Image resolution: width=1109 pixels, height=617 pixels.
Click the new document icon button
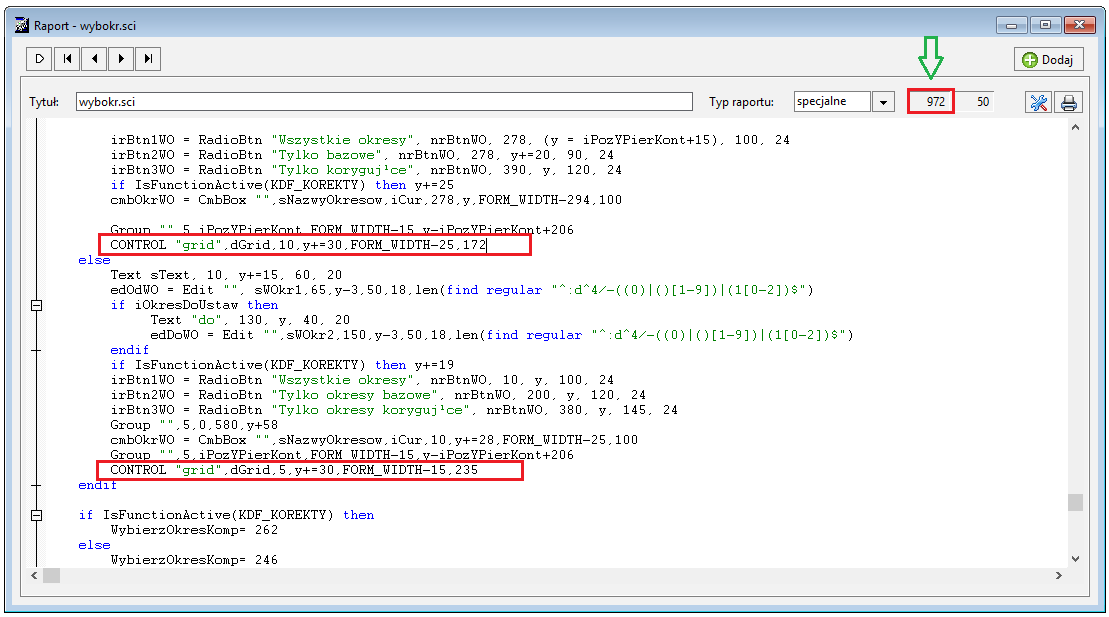tap(40, 59)
